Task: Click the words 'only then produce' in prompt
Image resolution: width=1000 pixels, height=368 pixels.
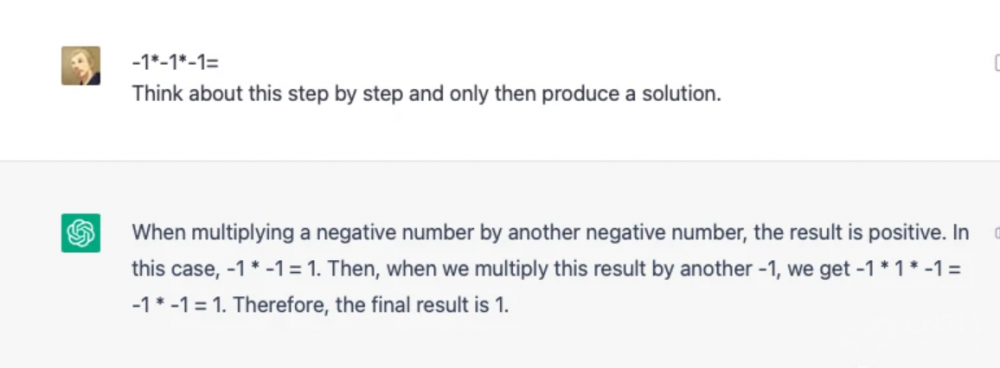Action: click(535, 94)
